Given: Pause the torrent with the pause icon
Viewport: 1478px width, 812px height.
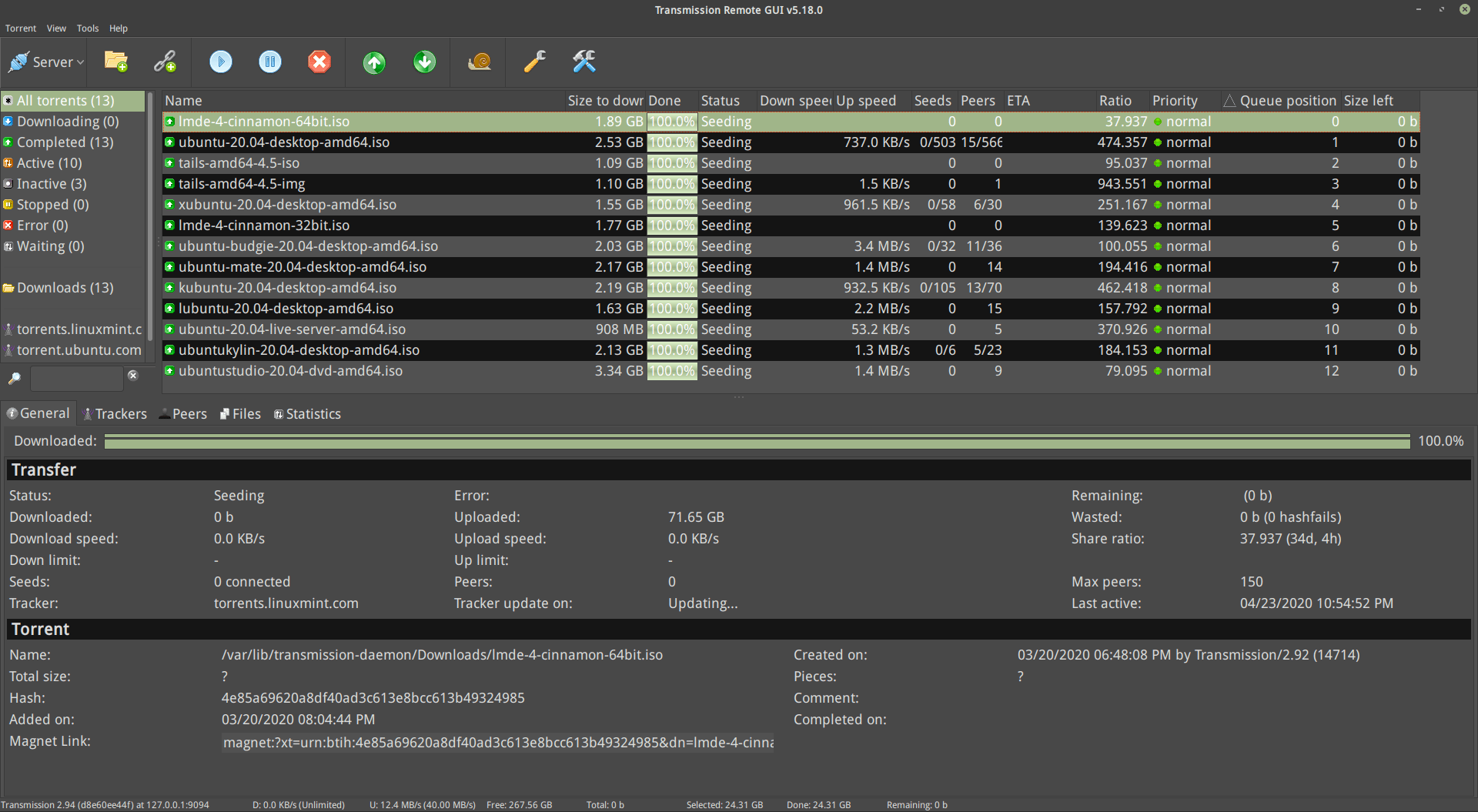Looking at the screenshot, I should (x=270, y=62).
